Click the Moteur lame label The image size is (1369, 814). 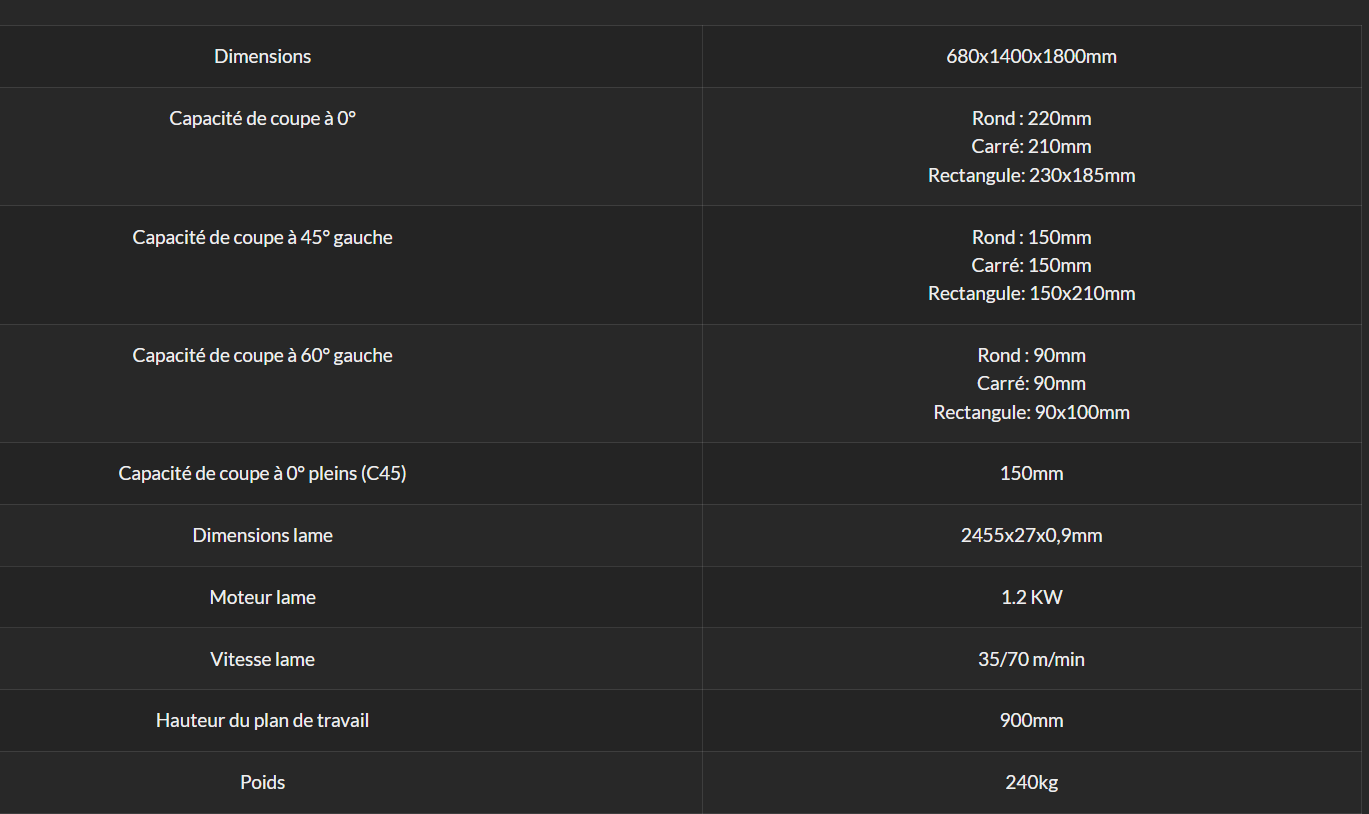pyautogui.click(x=262, y=597)
